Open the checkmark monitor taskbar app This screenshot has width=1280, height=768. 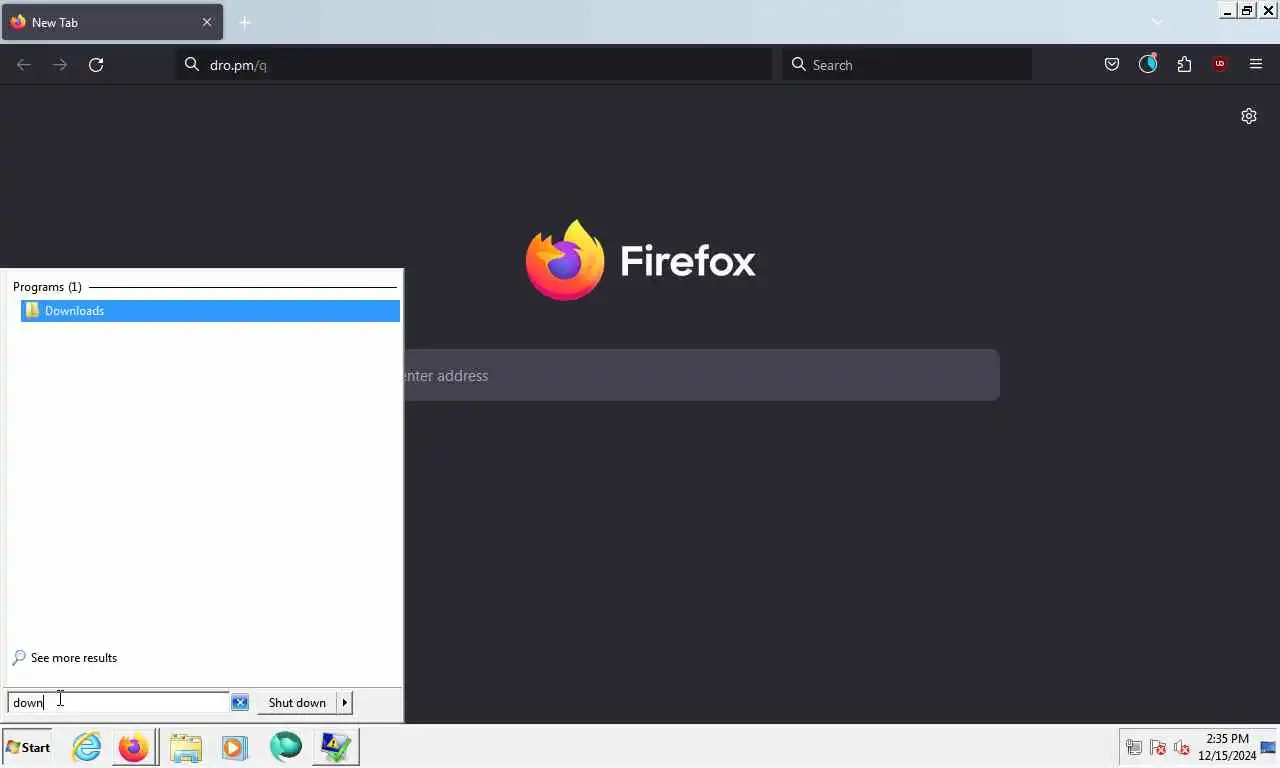point(335,747)
